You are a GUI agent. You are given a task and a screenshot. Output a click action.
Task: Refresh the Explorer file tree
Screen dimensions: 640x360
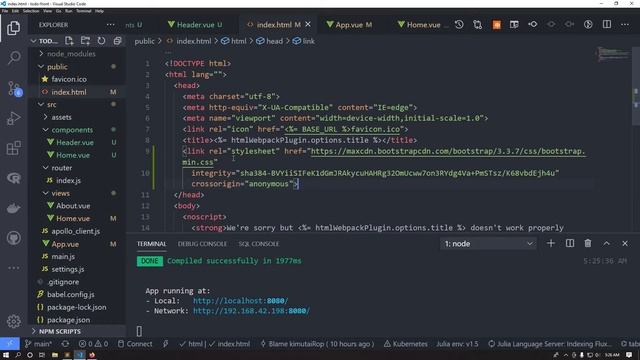pyautogui.click(x=101, y=41)
